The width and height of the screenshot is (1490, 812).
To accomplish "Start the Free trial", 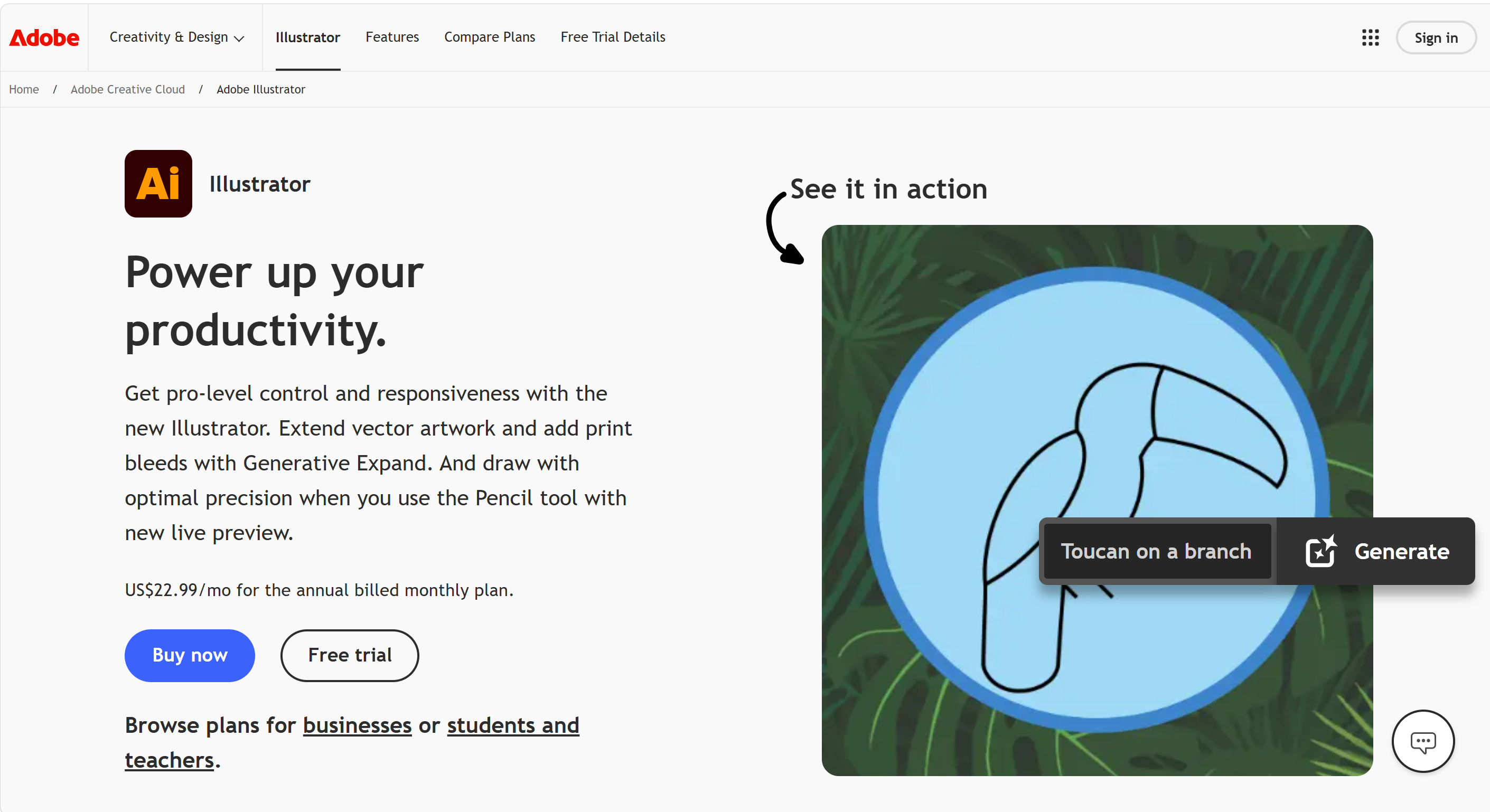I will tap(349, 655).
